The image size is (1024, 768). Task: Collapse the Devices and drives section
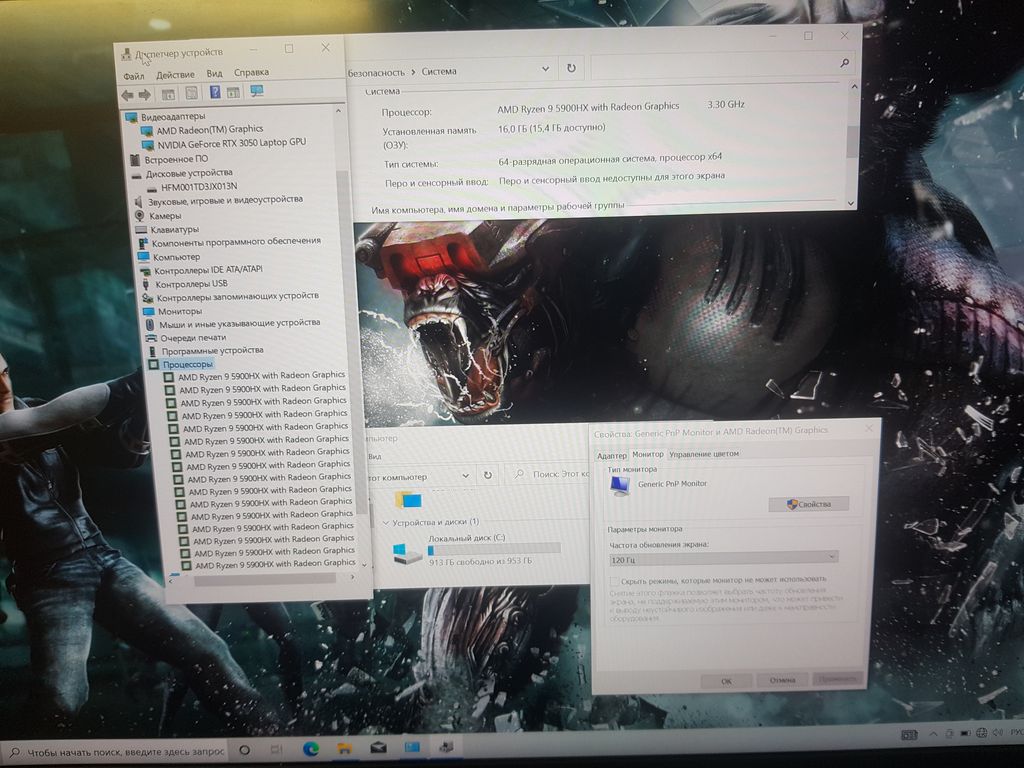click(386, 522)
